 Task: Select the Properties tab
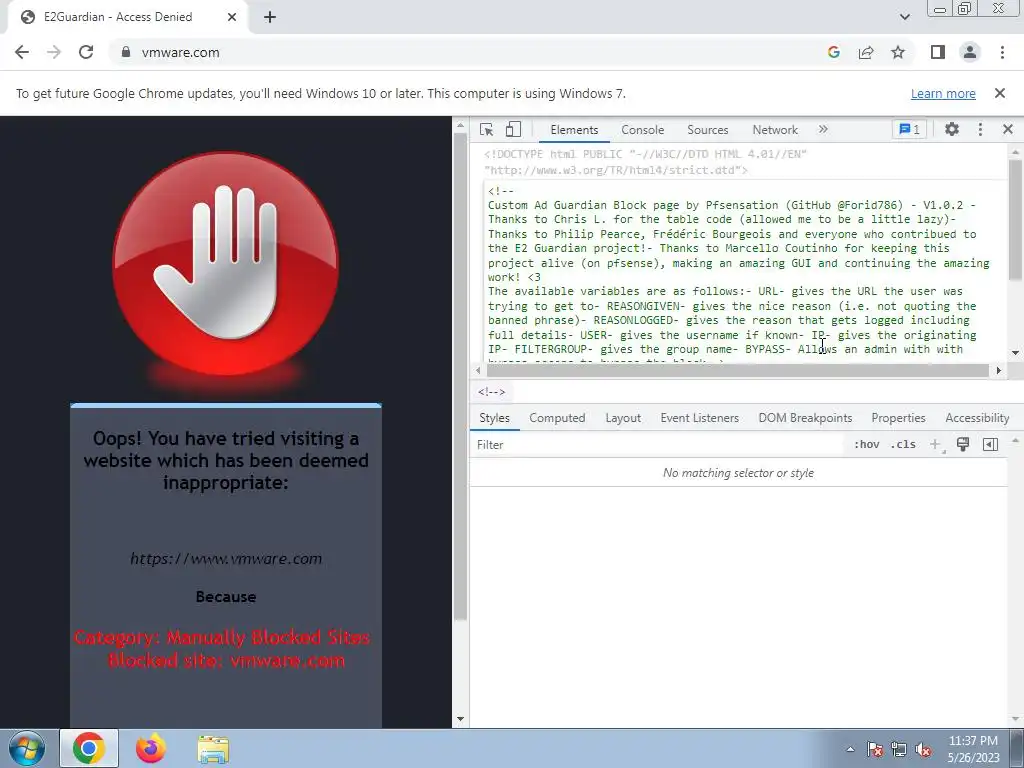click(898, 418)
